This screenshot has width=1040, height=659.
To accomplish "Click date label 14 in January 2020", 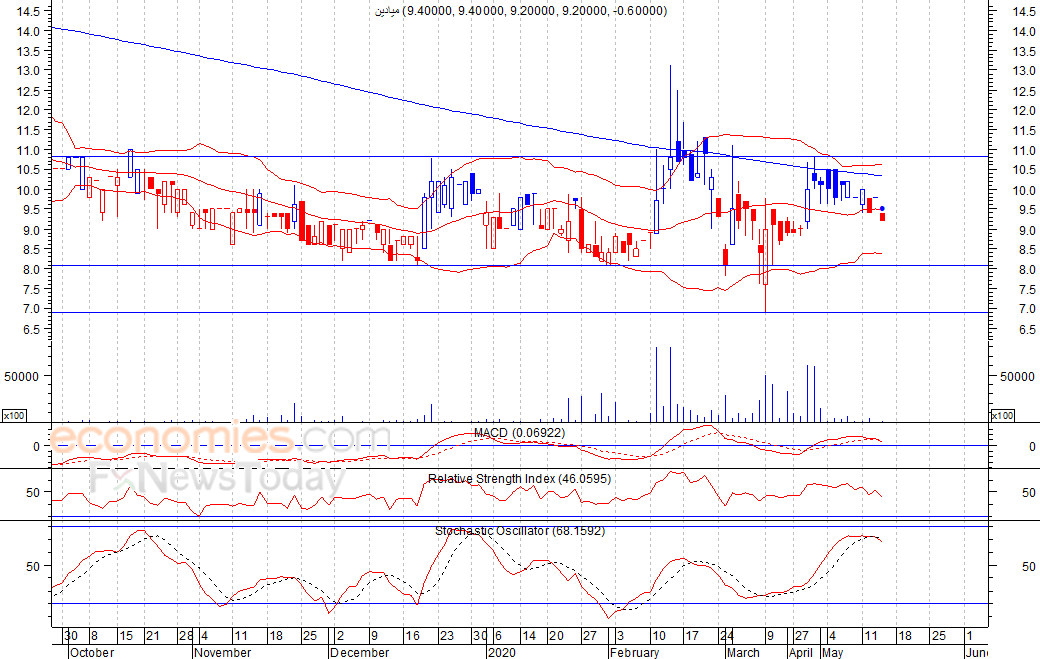I will click(529, 636).
